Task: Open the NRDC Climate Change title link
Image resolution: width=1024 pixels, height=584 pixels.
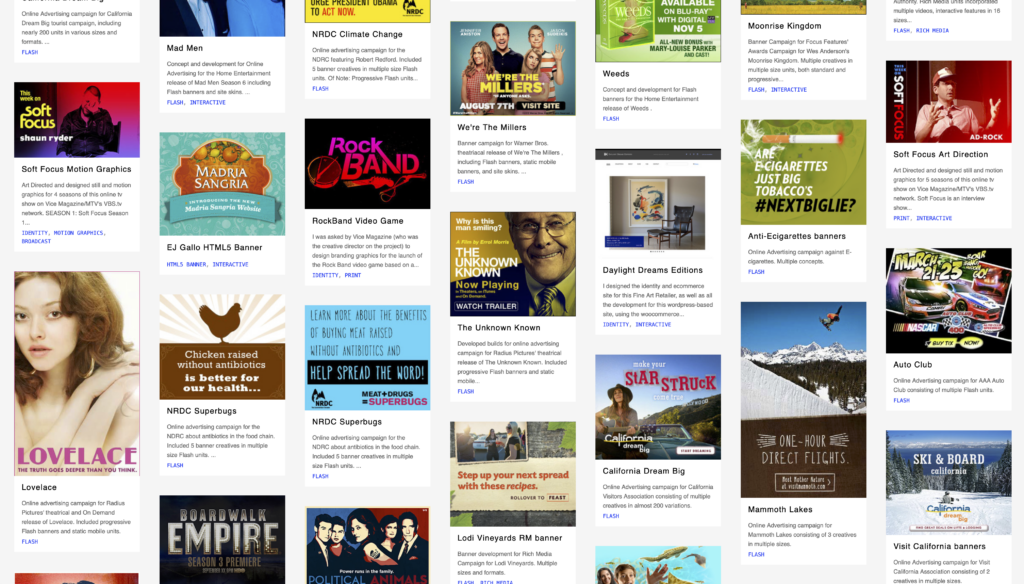Action: (357, 34)
